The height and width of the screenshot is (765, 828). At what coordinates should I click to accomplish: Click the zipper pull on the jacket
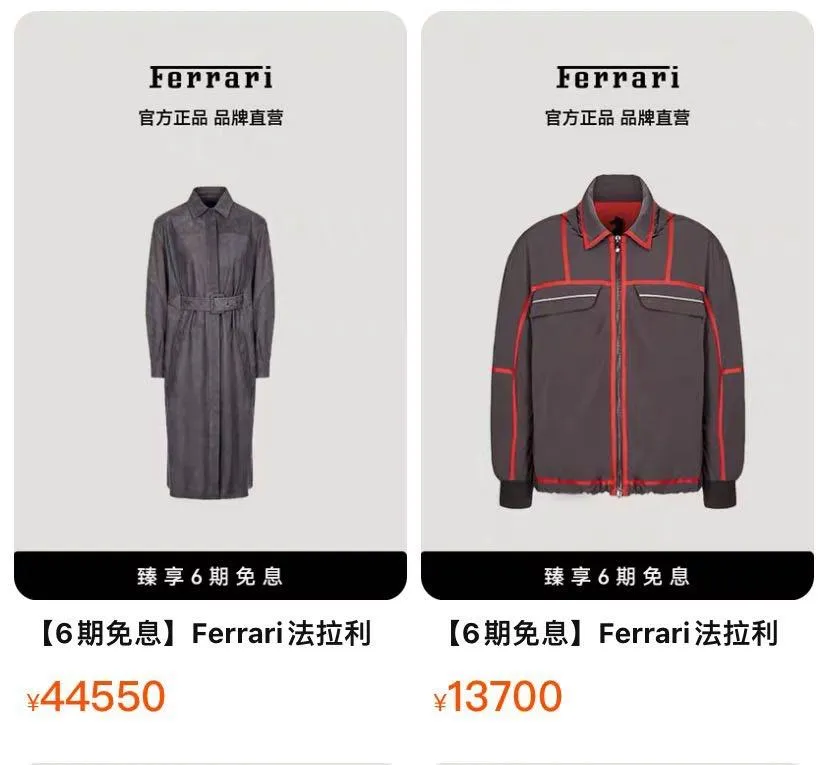[616, 245]
